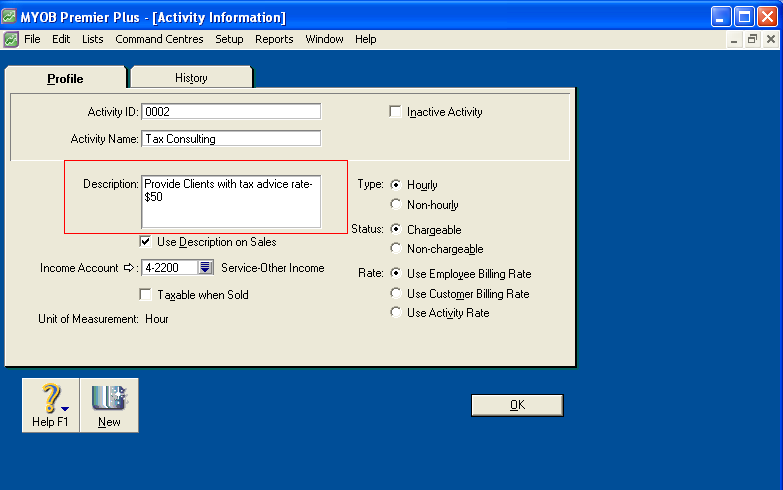
Task: Click the Unit of Measurement Hour value
Action: pyautogui.click(x=157, y=319)
